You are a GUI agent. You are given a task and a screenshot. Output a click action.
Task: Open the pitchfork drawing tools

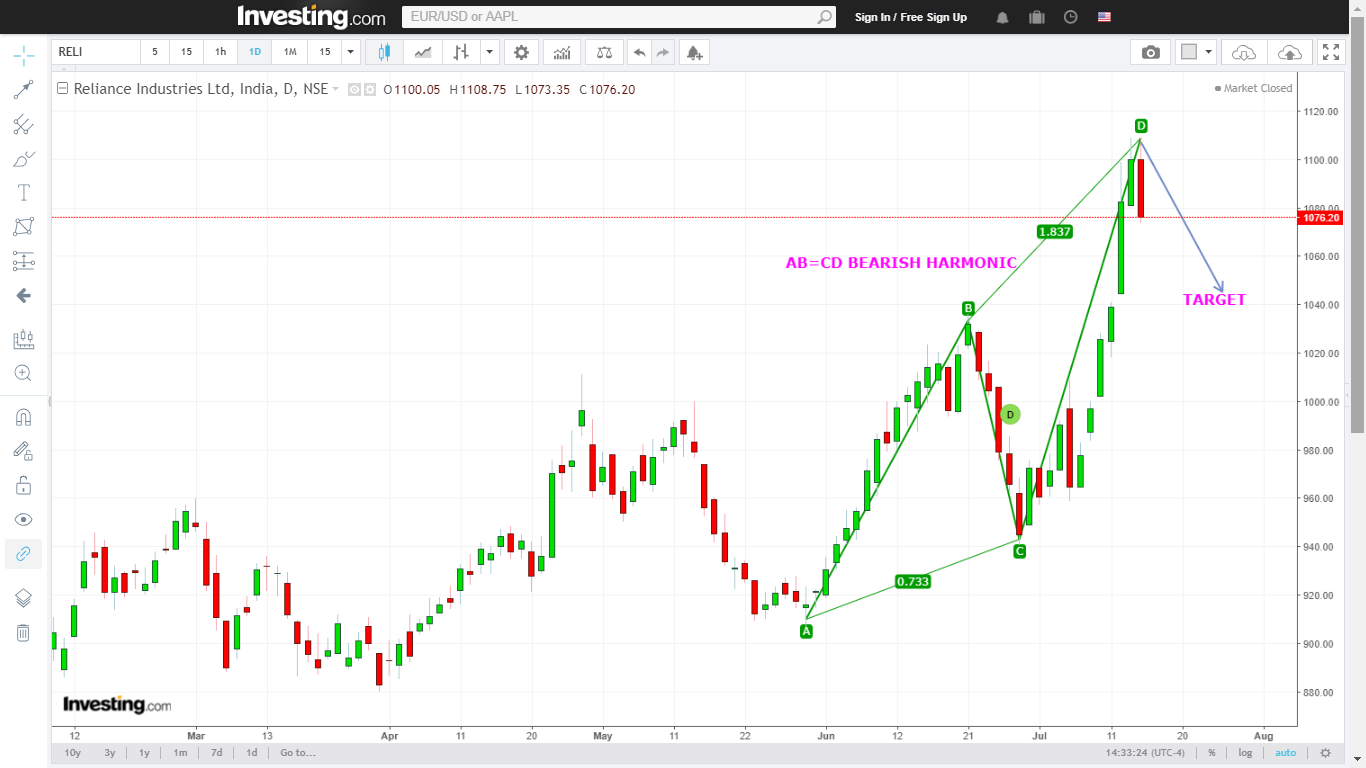(23, 125)
